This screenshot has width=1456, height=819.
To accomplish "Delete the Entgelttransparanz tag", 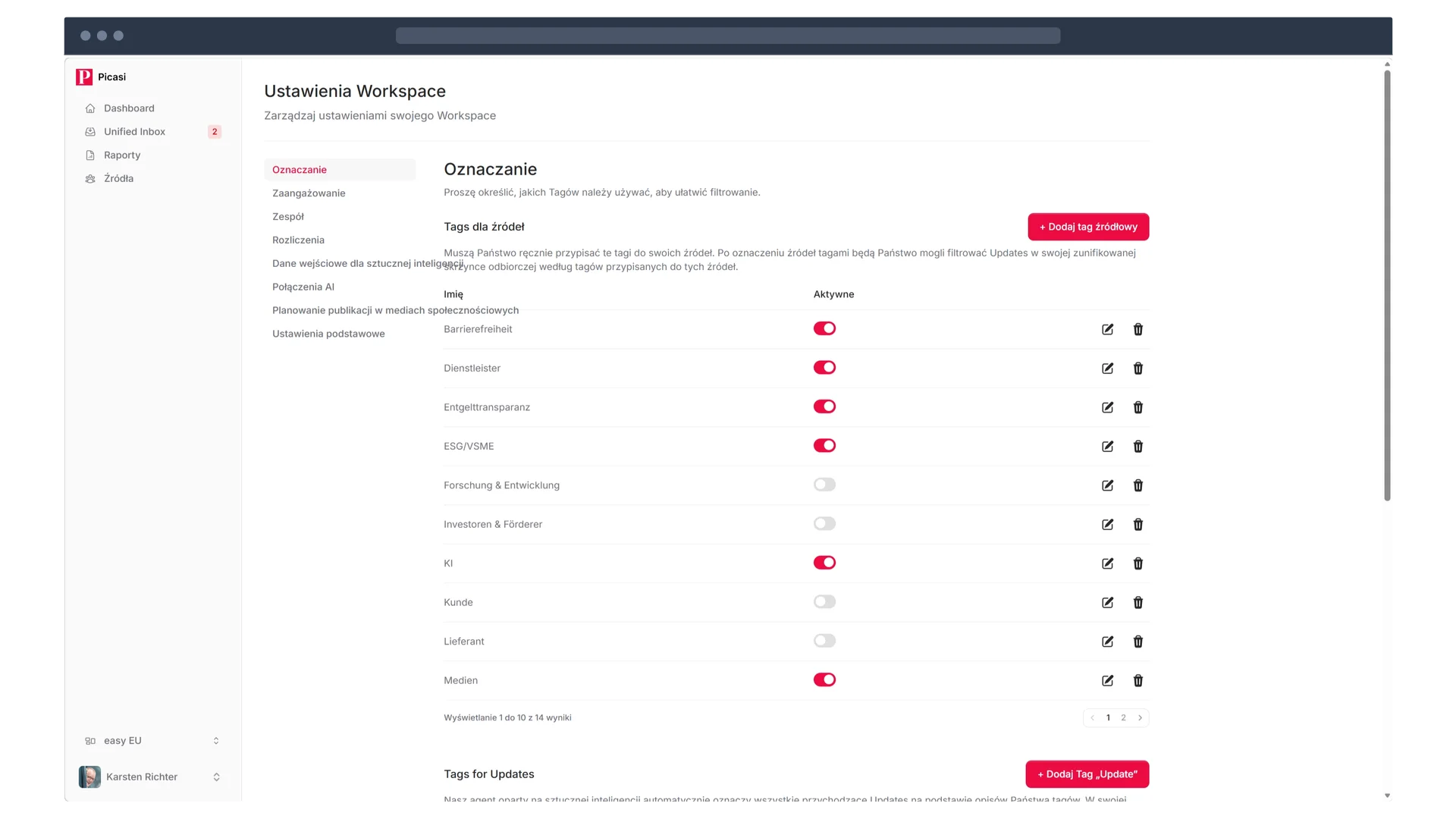I will (1137, 407).
